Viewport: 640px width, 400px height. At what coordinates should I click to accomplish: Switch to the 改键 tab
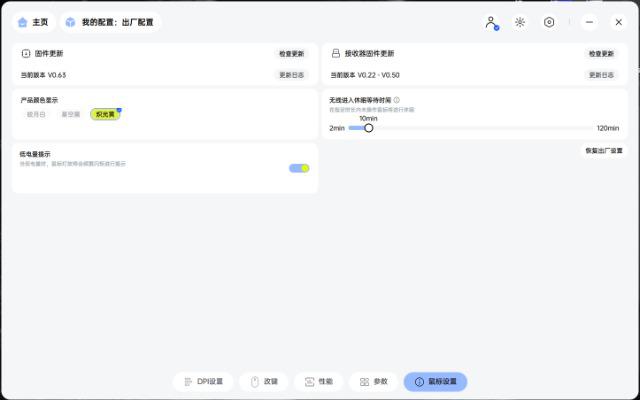tap(264, 382)
